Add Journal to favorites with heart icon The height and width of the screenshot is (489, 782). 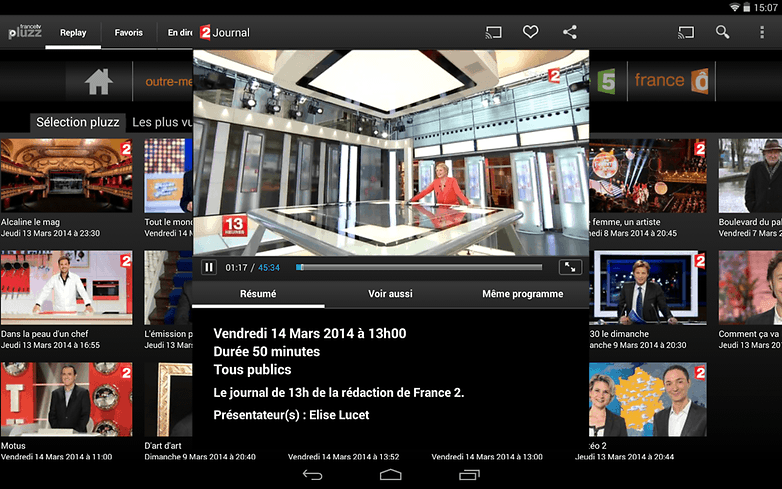(530, 32)
